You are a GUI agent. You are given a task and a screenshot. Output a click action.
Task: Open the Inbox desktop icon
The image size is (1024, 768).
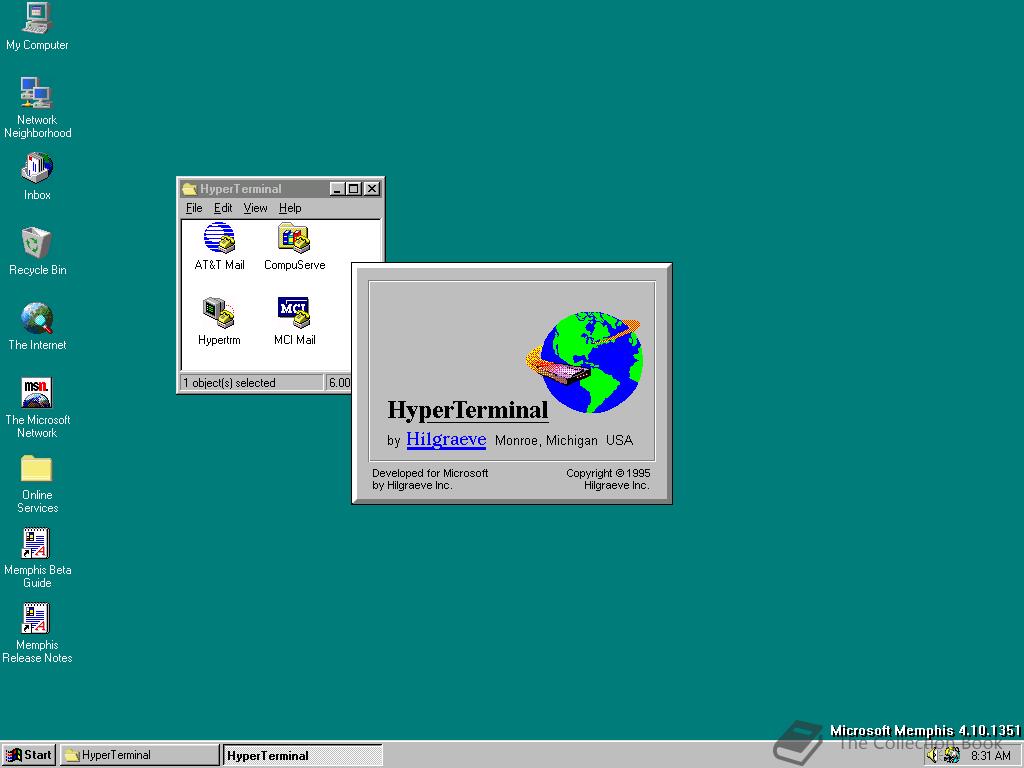click(37, 169)
